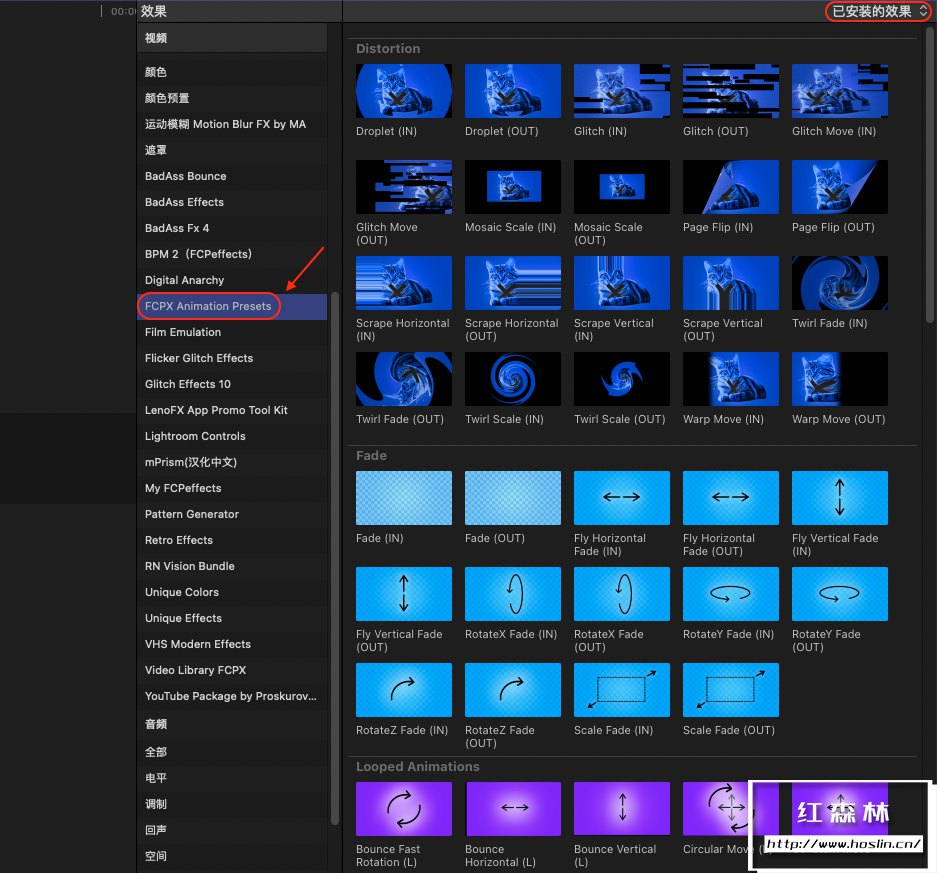Screen dimensions: 937x873
Task: Select 运动模糊 Motion Blur FX by MA
Action: tap(232, 124)
